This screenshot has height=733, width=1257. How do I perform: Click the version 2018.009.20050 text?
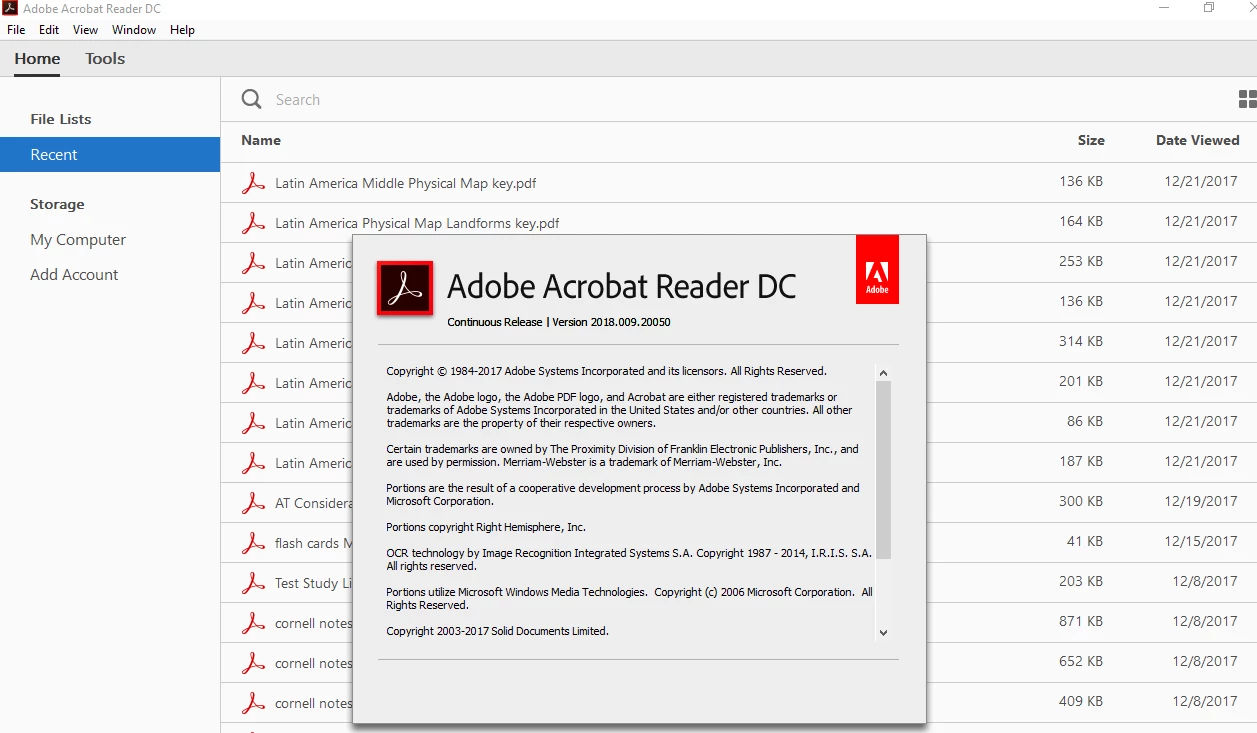(x=611, y=322)
